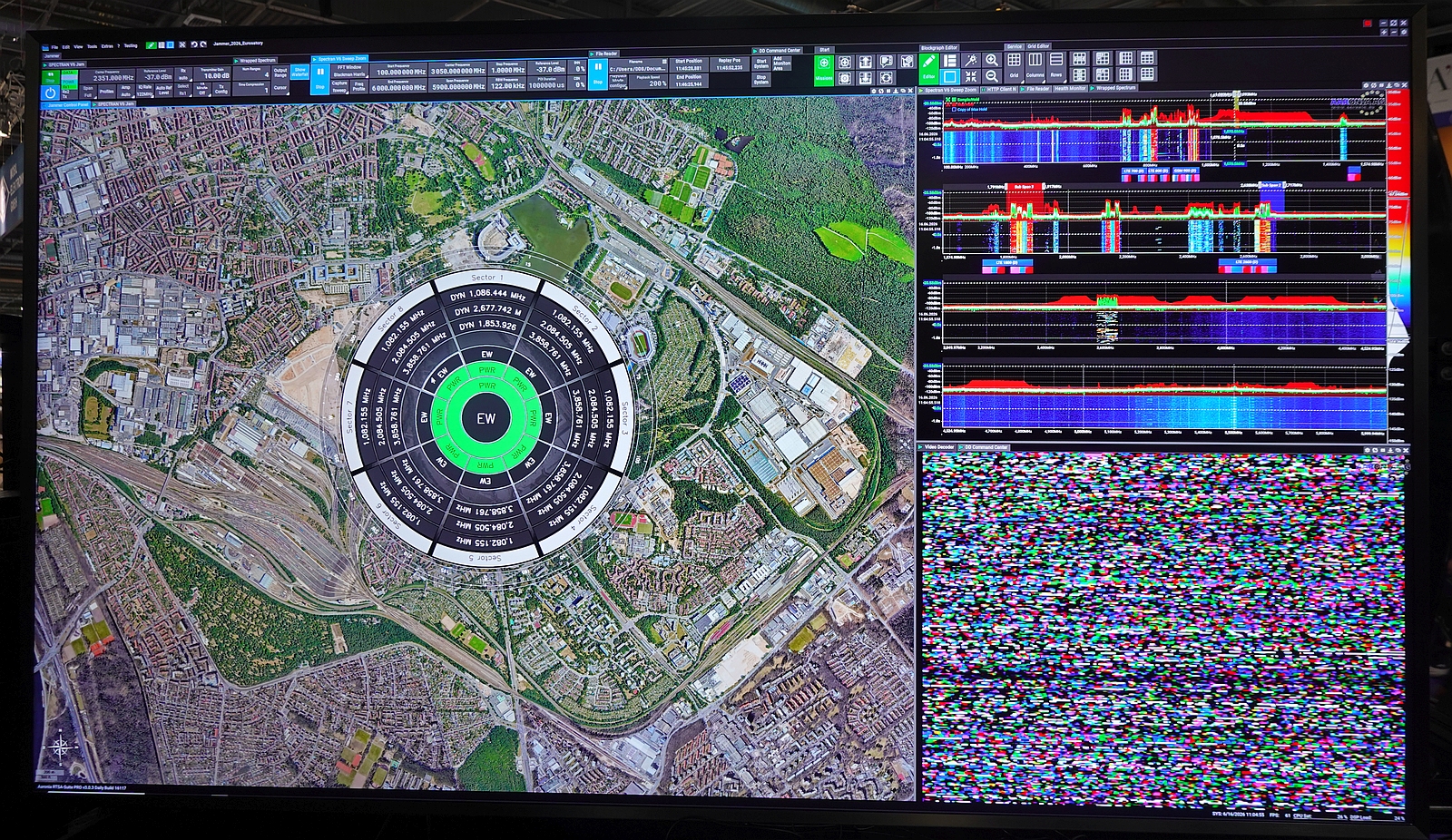Select Sector 1 on the jammer wheel
This screenshot has height=840, width=1452.
point(487,277)
